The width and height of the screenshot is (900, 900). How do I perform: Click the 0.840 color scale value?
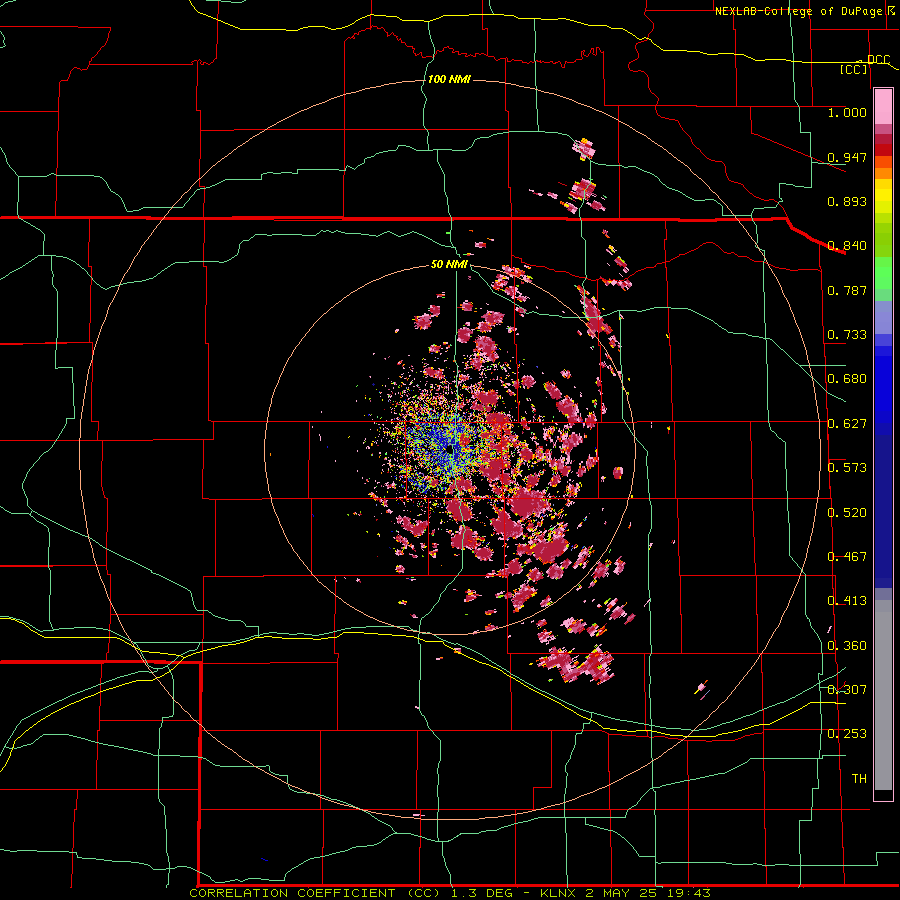[x=847, y=246]
